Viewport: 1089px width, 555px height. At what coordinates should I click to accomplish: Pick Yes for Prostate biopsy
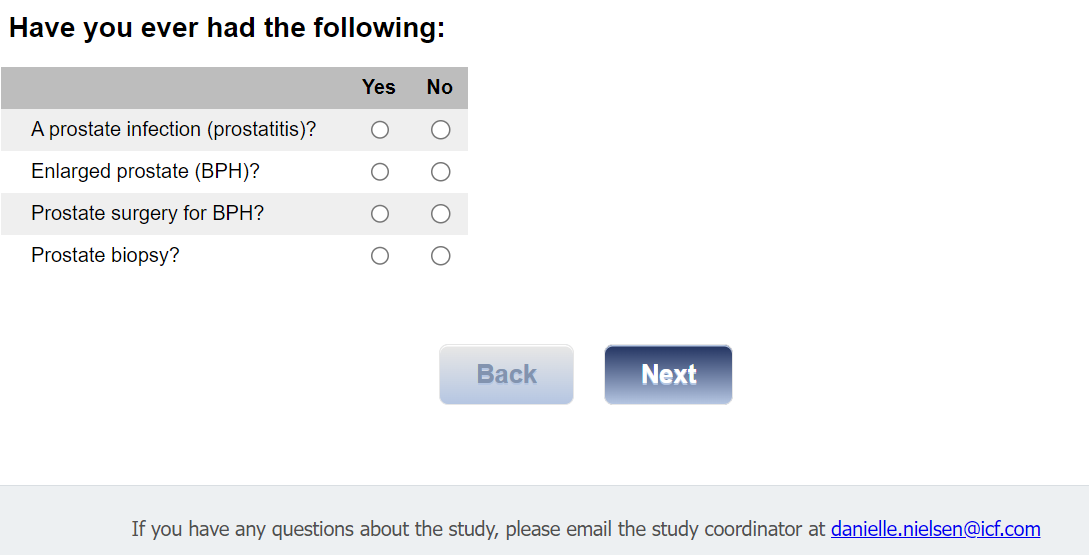pos(380,256)
